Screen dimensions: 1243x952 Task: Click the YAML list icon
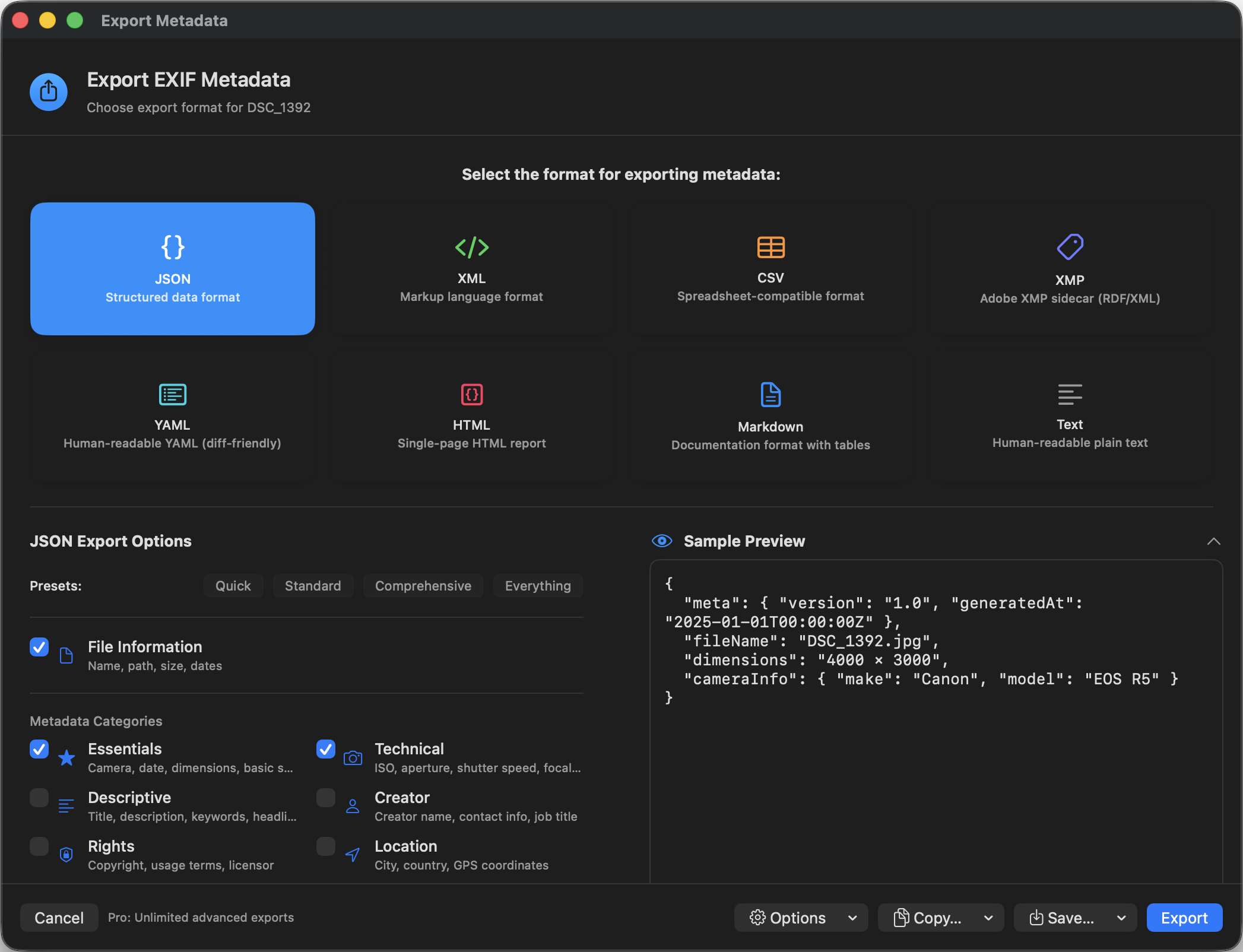(173, 394)
